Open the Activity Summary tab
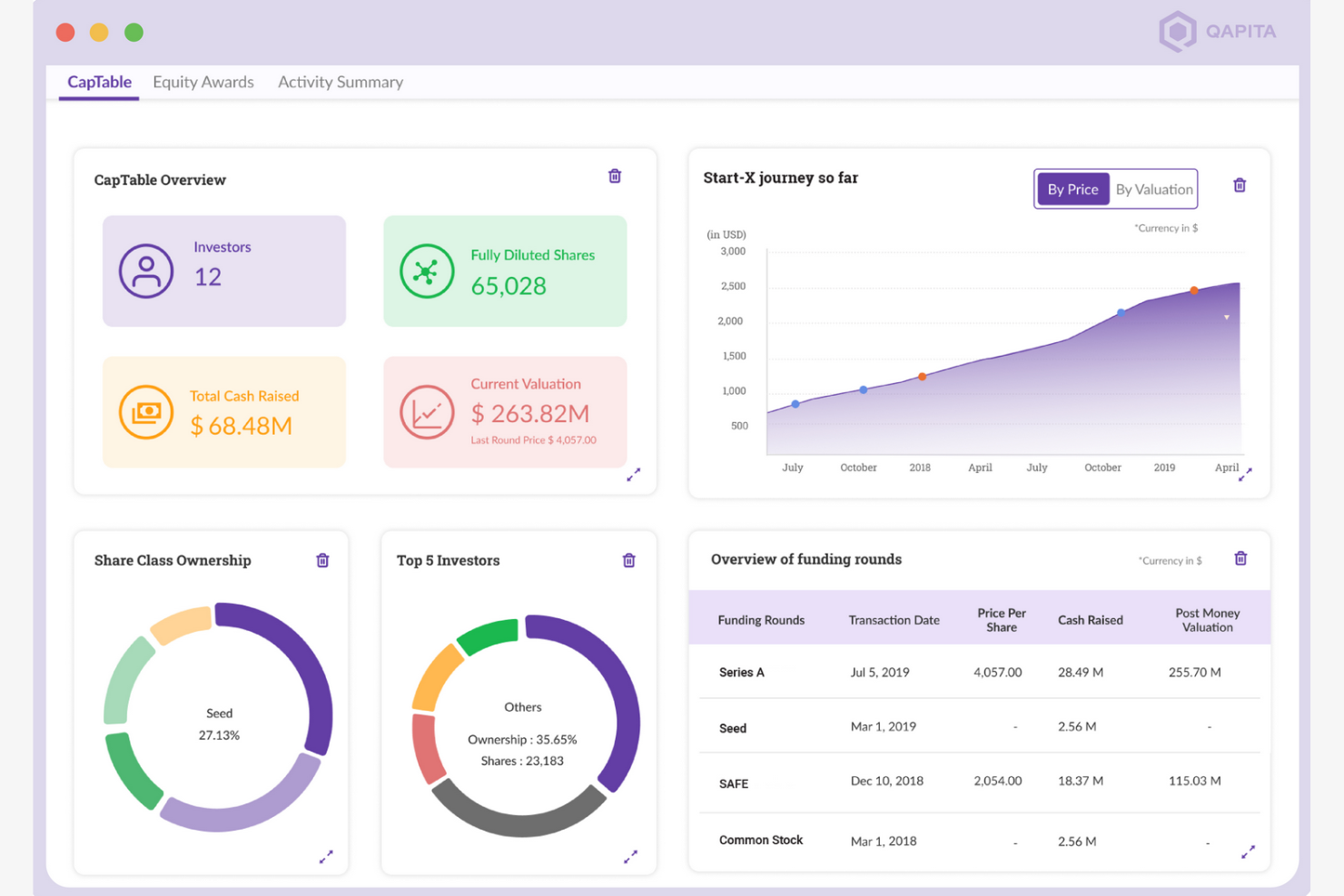The height and width of the screenshot is (896, 1344). 341,82
